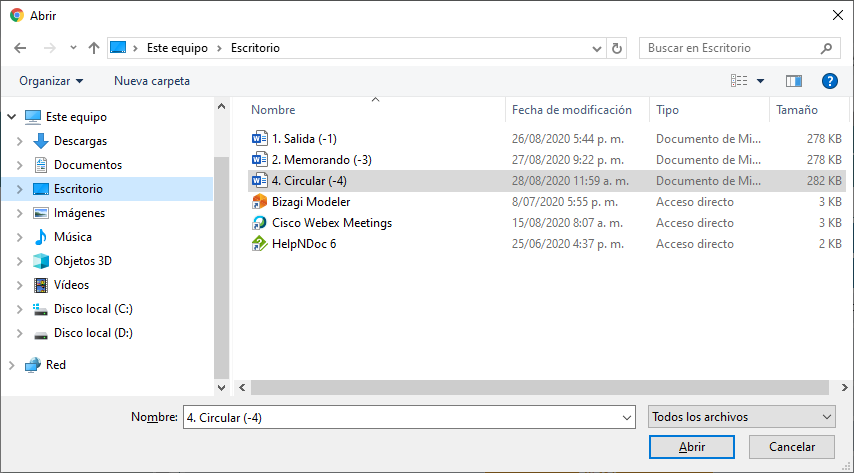Screen dimensions: 854x473
Task: Click the Bizagi Modeler shortcut icon
Action: (259, 202)
